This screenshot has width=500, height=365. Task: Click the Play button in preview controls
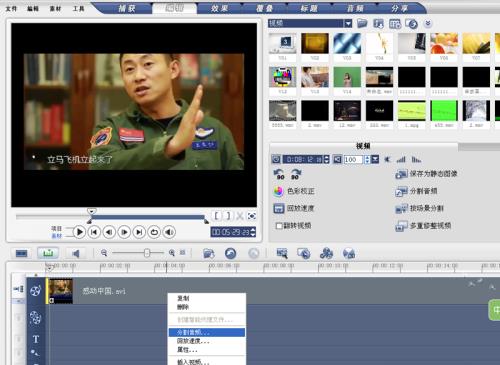pyautogui.click(x=79, y=232)
